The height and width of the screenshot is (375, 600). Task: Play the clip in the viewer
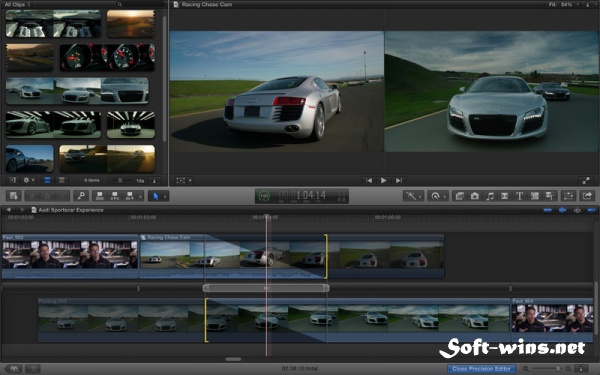[383, 180]
